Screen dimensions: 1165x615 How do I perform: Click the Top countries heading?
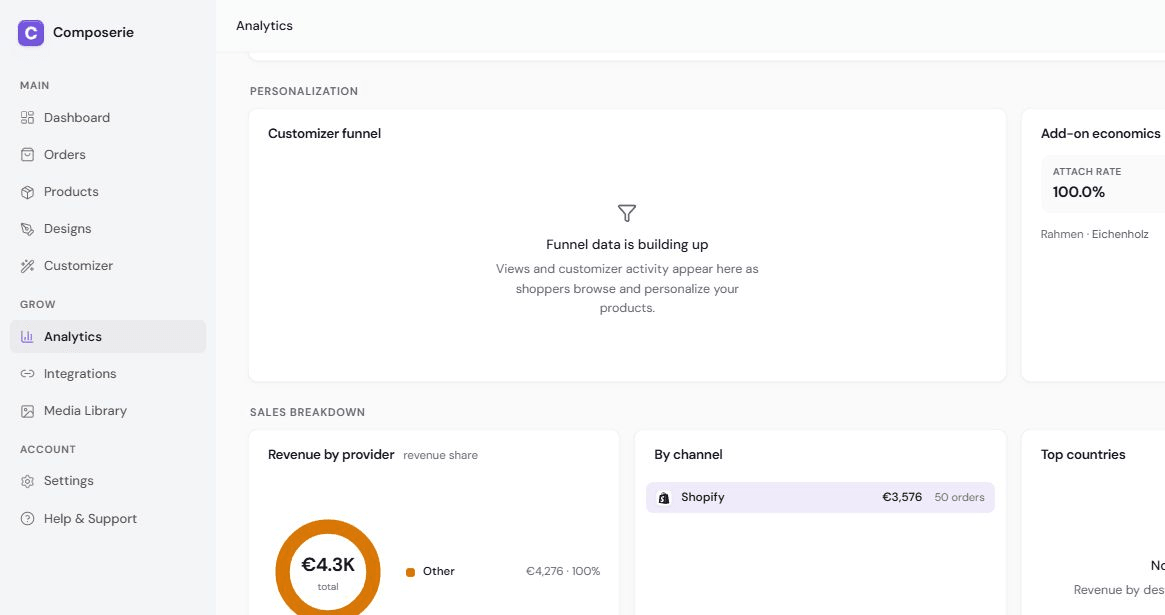coord(1083,455)
